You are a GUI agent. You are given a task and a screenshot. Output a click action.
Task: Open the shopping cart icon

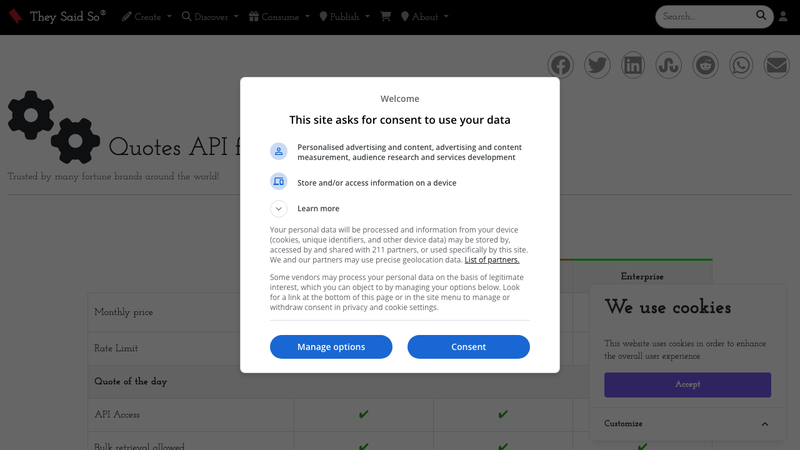click(x=386, y=16)
